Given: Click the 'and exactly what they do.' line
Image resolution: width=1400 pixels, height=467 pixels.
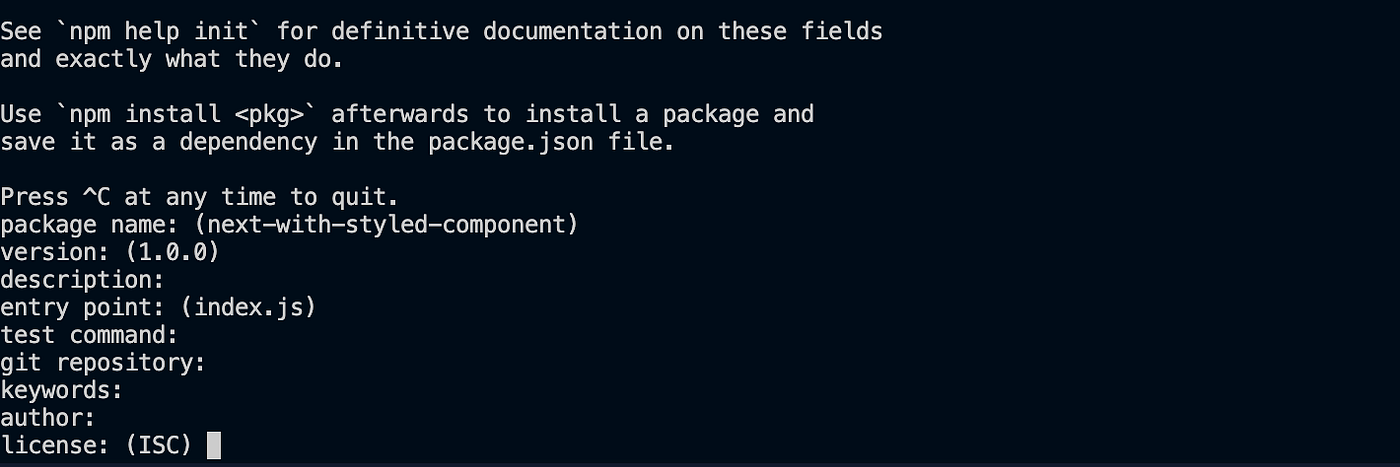Looking at the screenshot, I should coord(172,59).
